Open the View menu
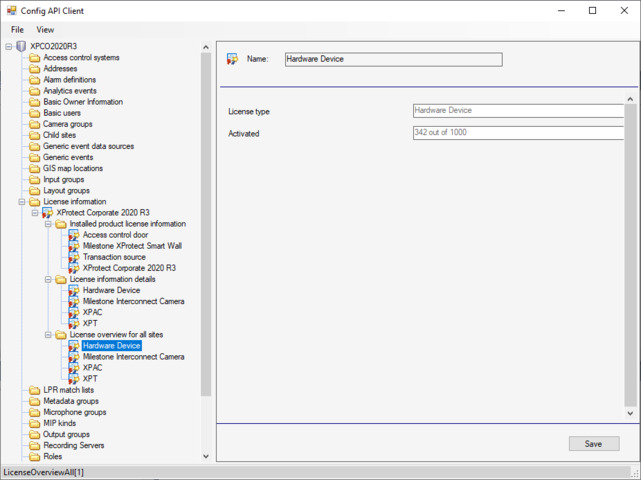The width and height of the screenshot is (641, 480). [45, 30]
